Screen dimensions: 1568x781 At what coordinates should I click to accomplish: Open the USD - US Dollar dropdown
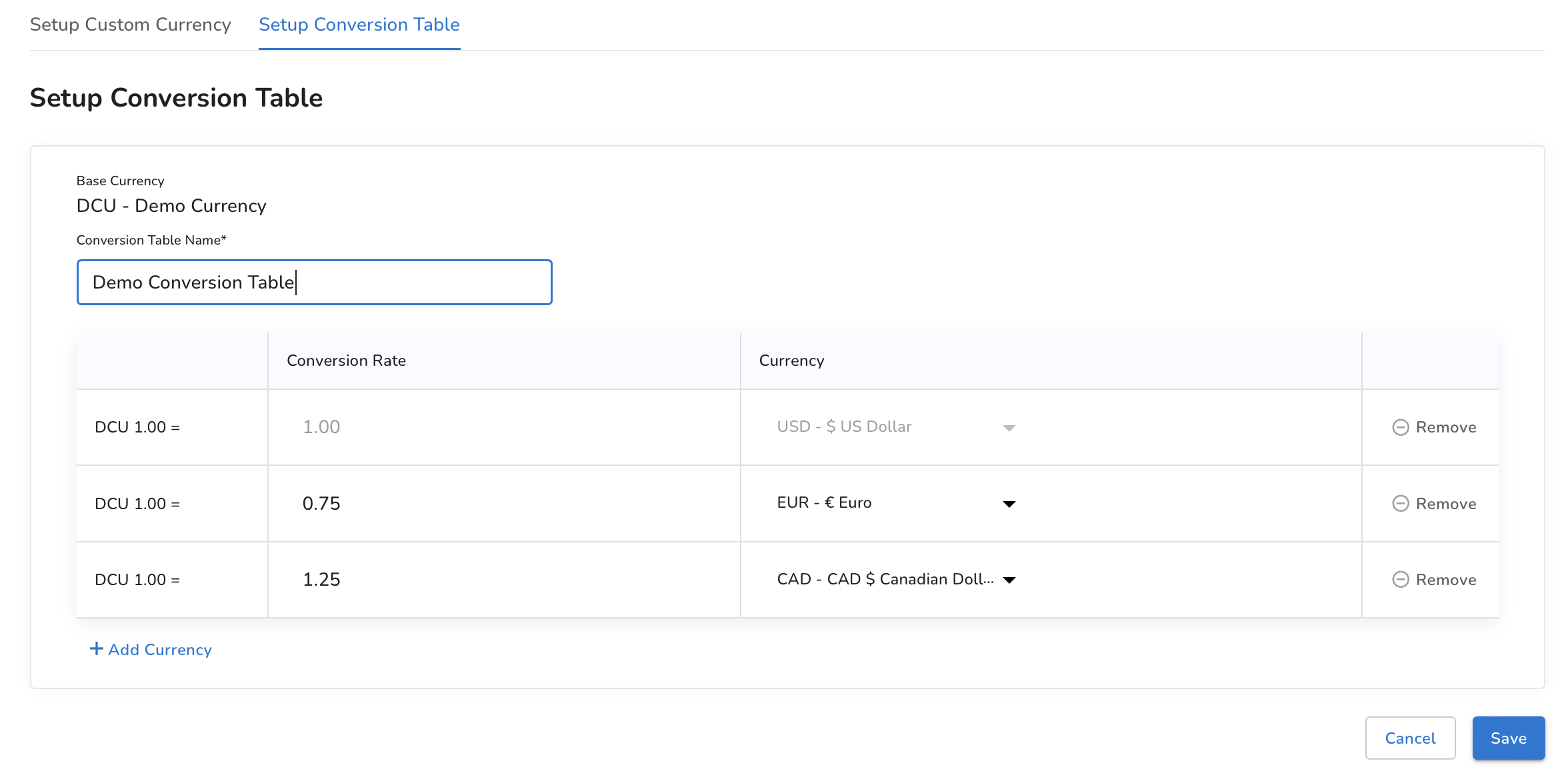895,427
